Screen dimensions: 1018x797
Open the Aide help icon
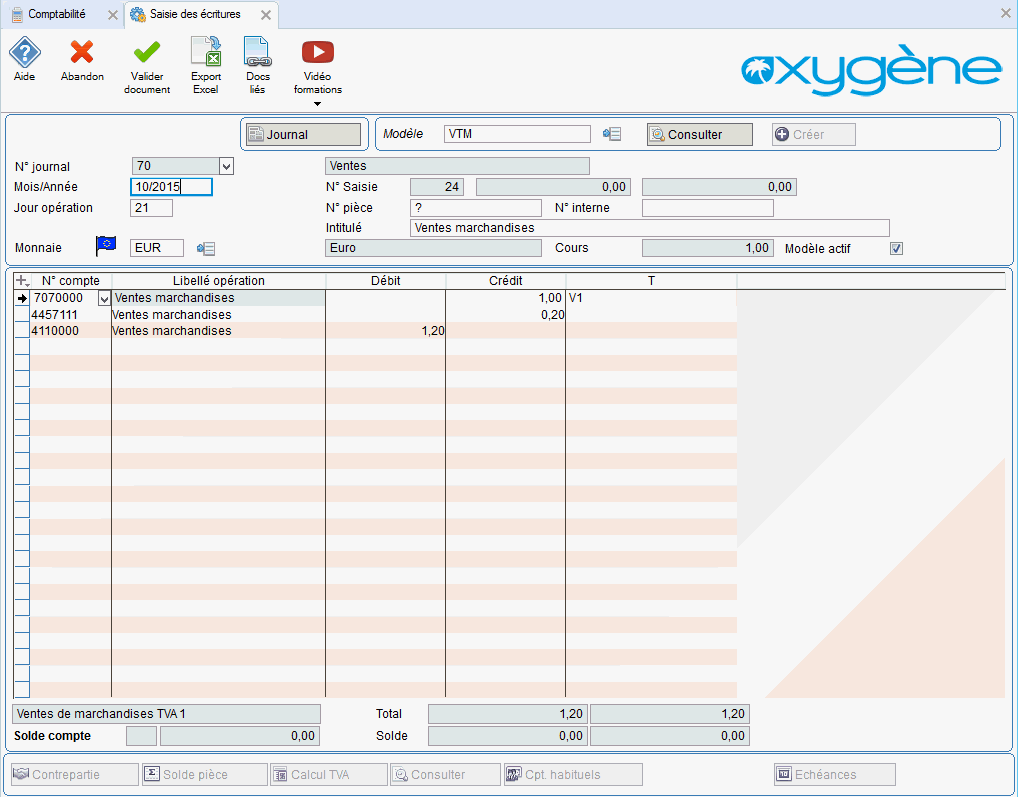click(x=25, y=53)
